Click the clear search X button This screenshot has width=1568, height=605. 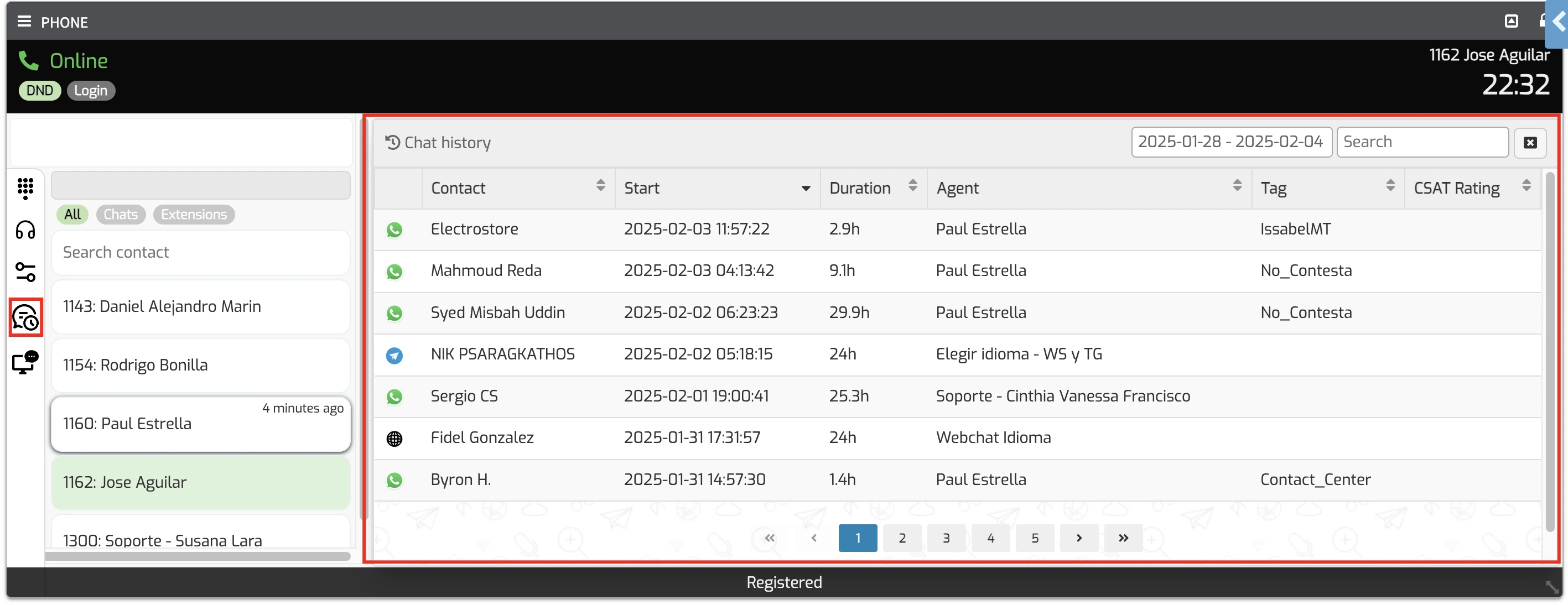point(1530,143)
